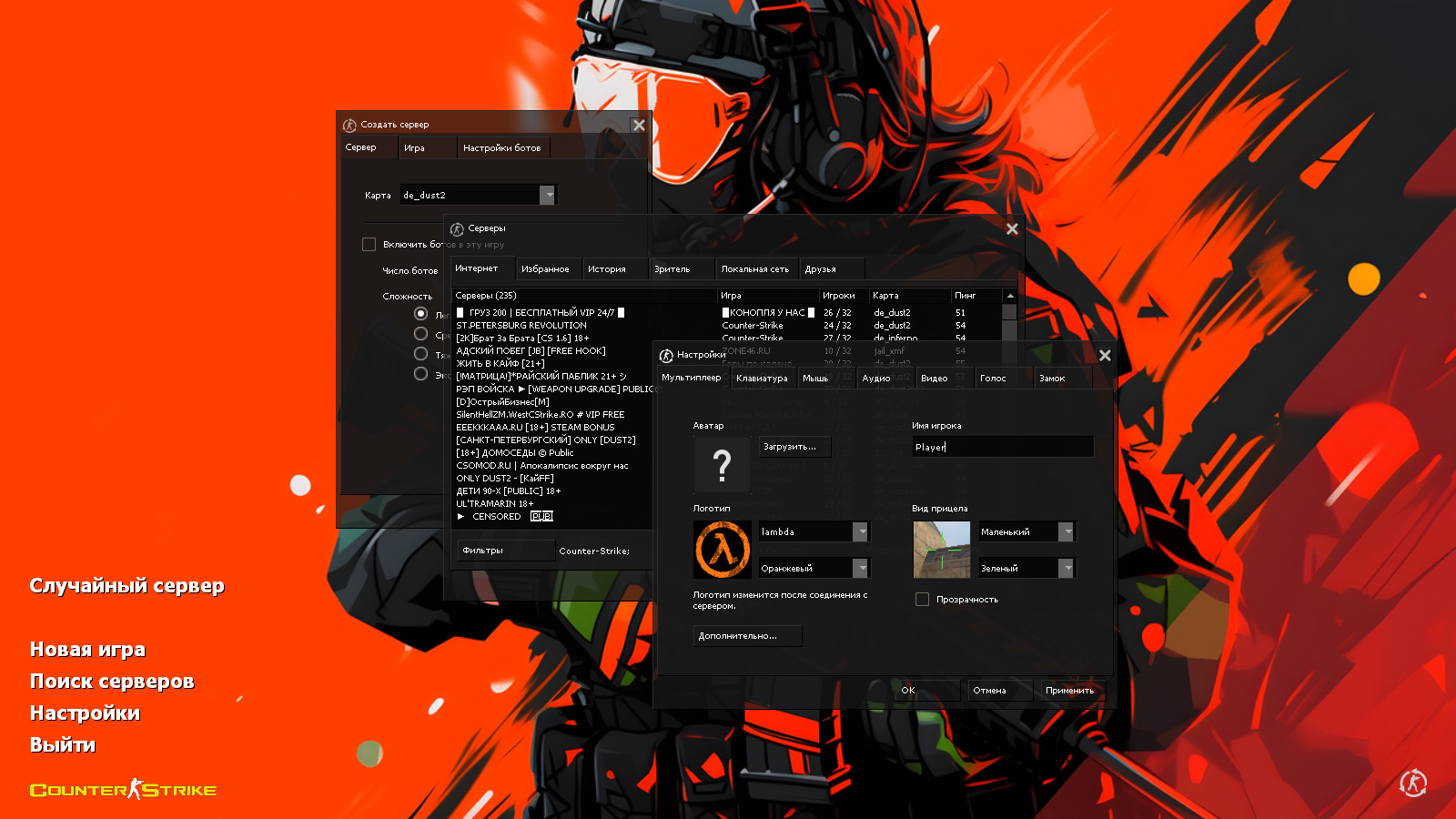This screenshot has width=1456, height=819.
Task: Click the question mark avatar image
Action: [x=722, y=465]
